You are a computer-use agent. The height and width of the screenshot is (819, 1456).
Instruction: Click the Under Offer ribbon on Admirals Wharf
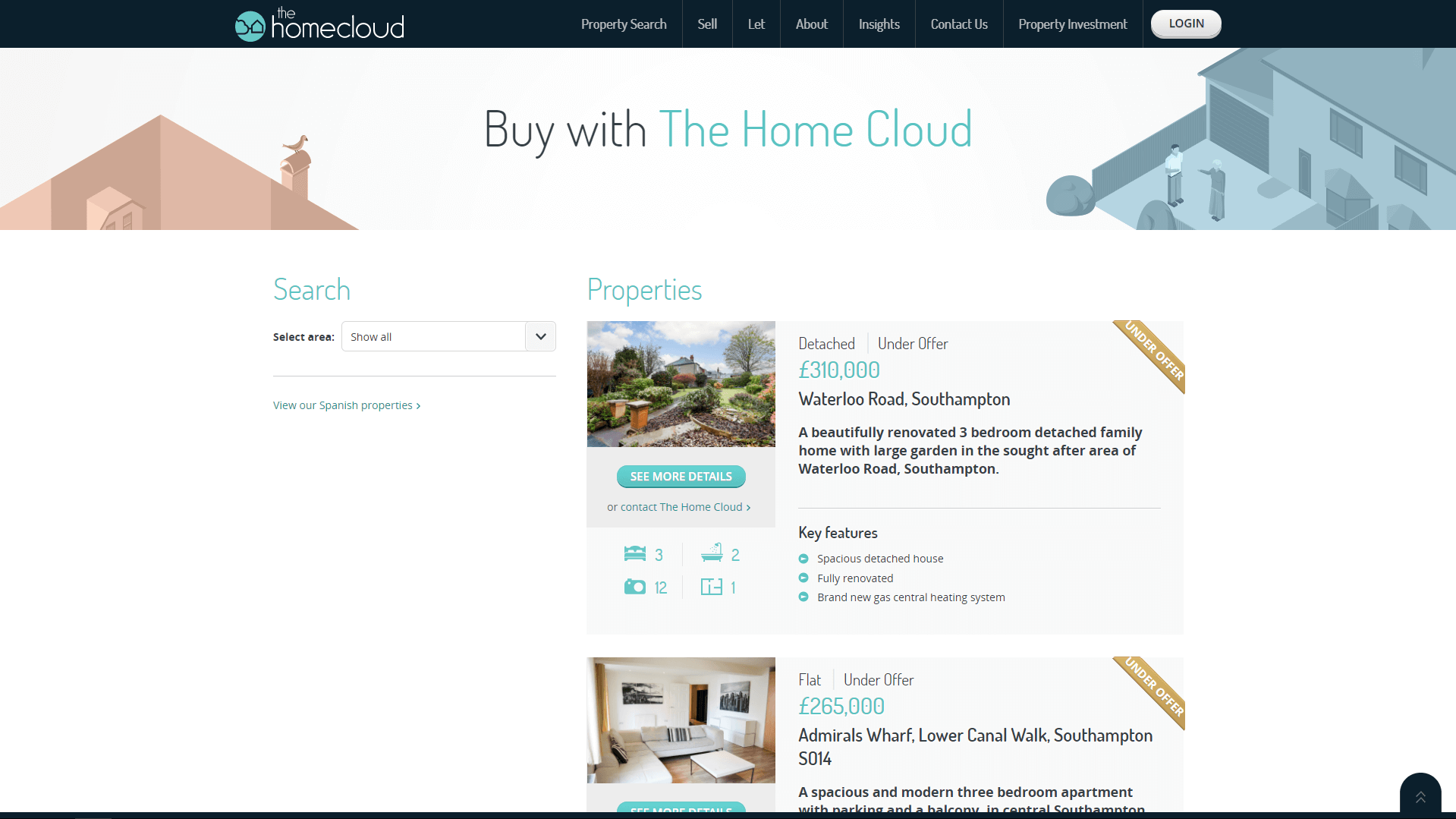[x=1153, y=689]
